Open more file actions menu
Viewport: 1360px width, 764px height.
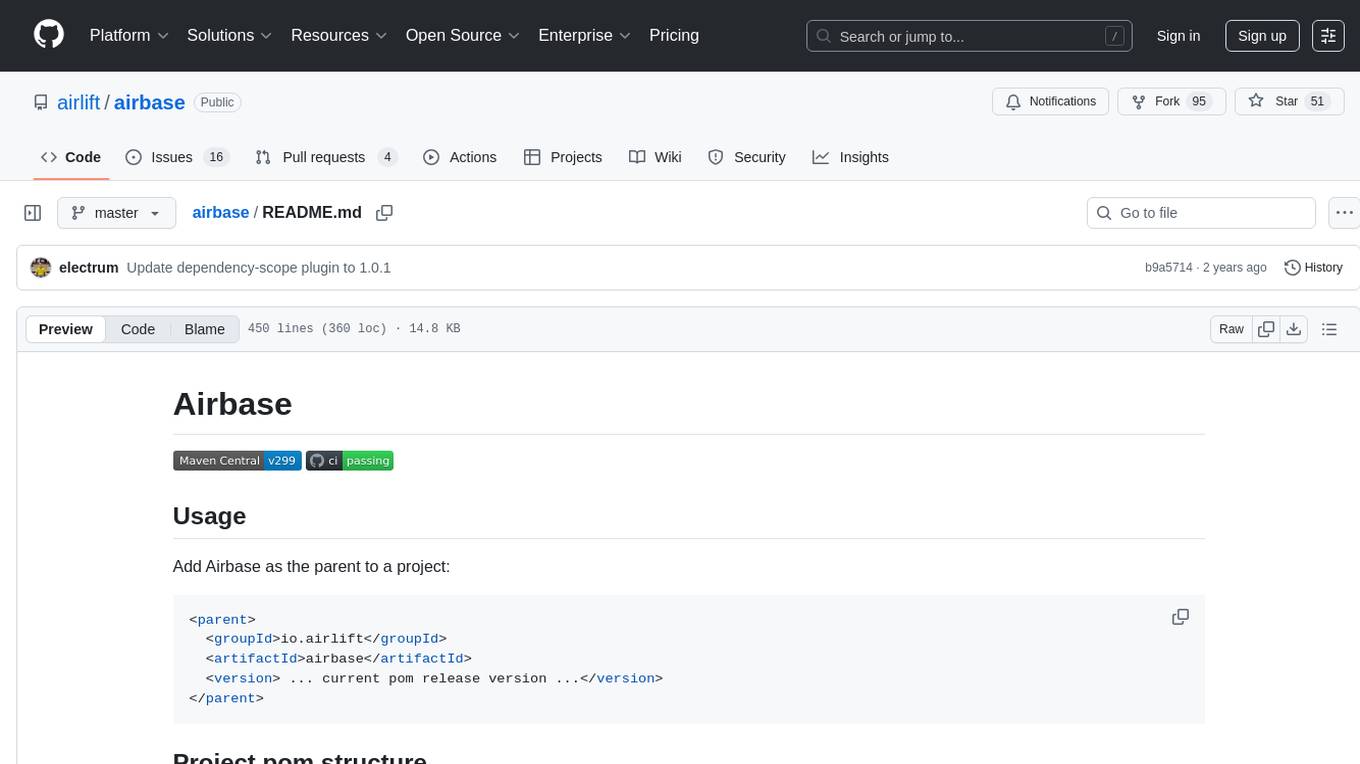tap(1344, 213)
